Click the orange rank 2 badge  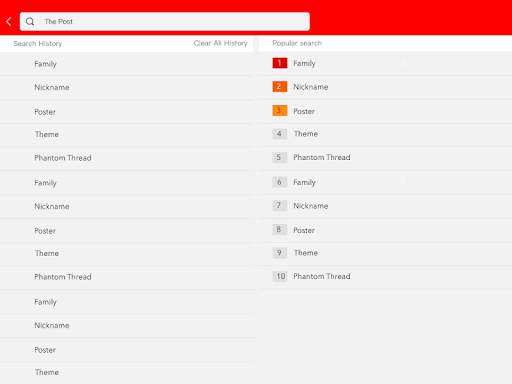coord(280,87)
